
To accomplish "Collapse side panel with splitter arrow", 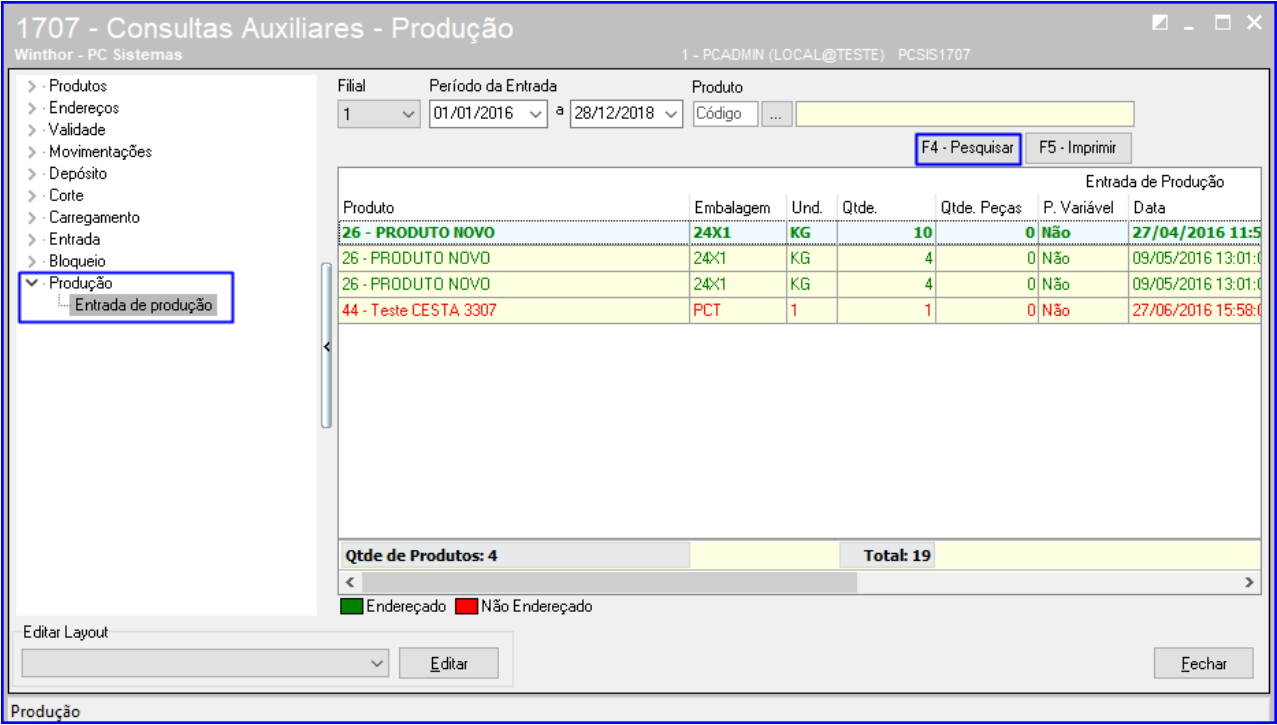I will click(x=326, y=346).
